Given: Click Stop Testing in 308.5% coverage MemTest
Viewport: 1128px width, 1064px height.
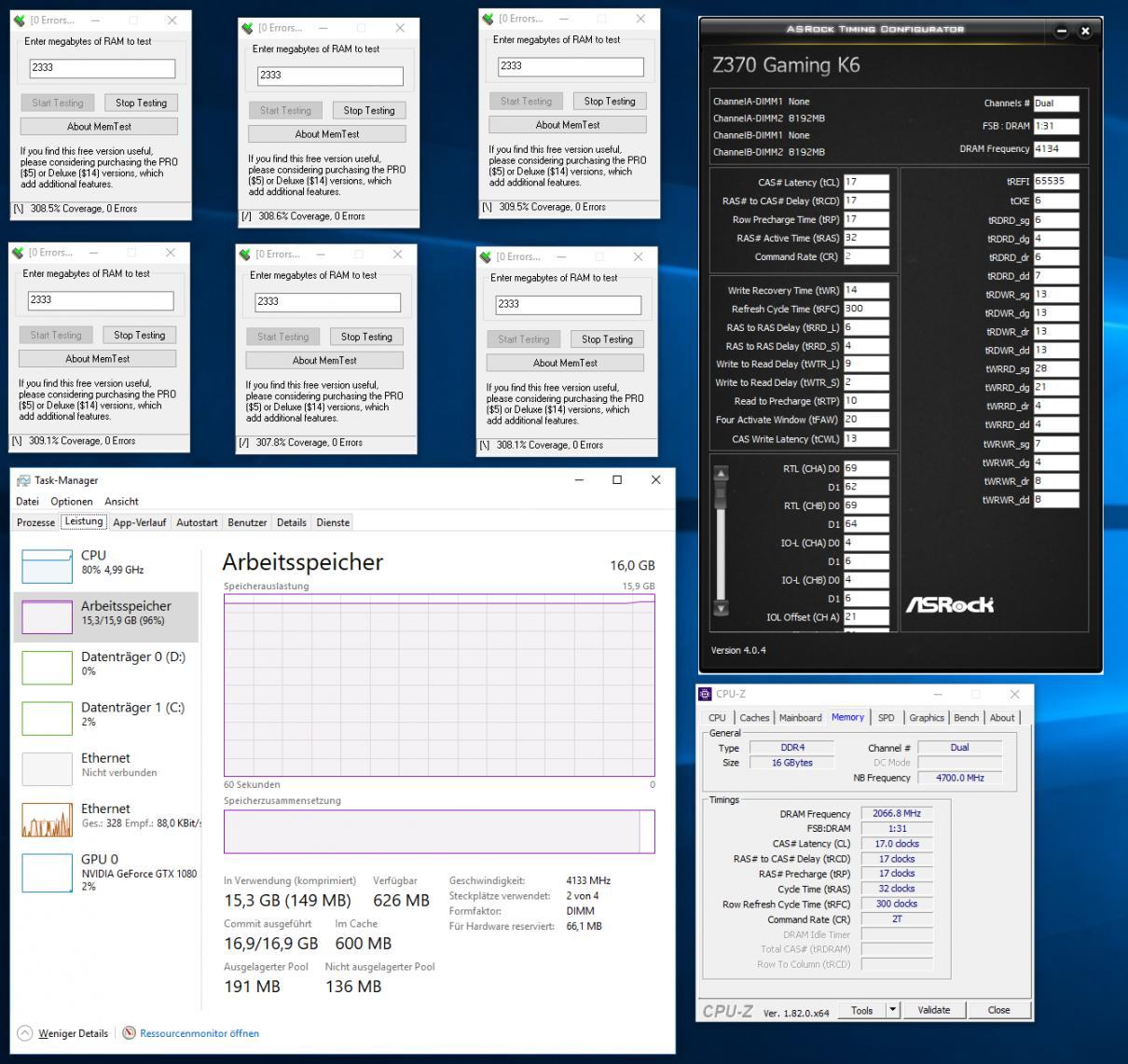Looking at the screenshot, I should click(x=142, y=103).
